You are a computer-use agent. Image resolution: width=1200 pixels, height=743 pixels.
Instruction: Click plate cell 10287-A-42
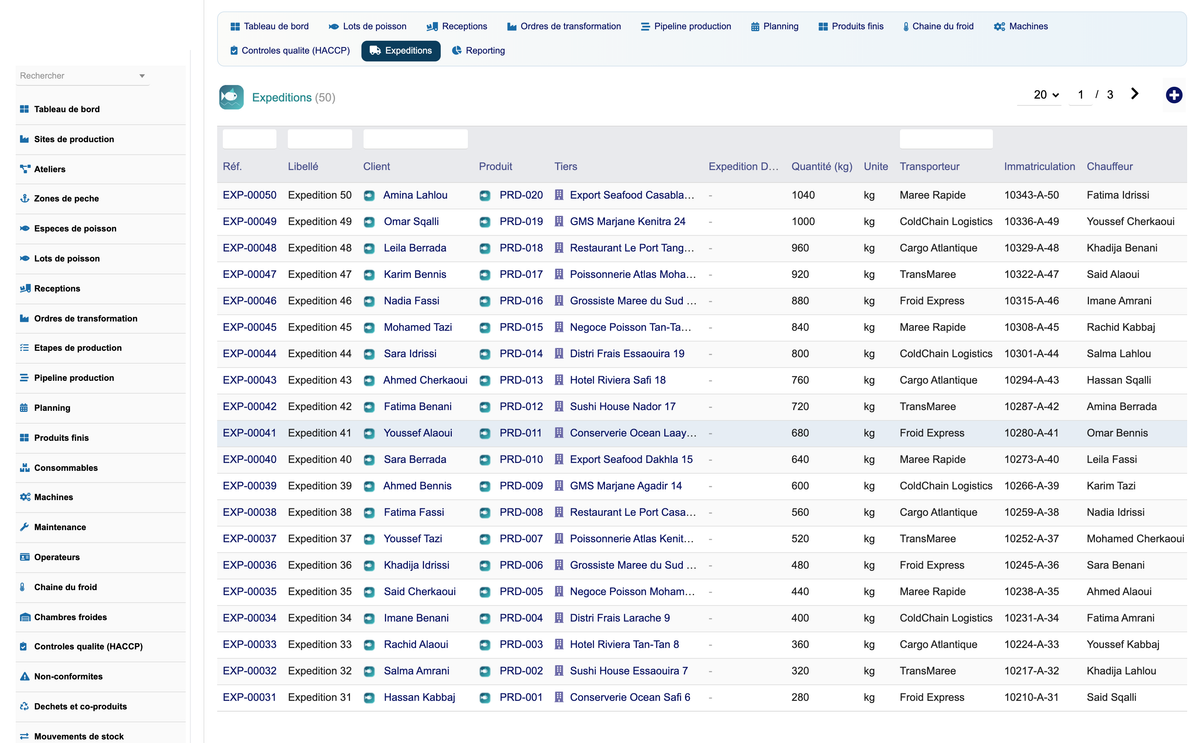[1031, 407]
